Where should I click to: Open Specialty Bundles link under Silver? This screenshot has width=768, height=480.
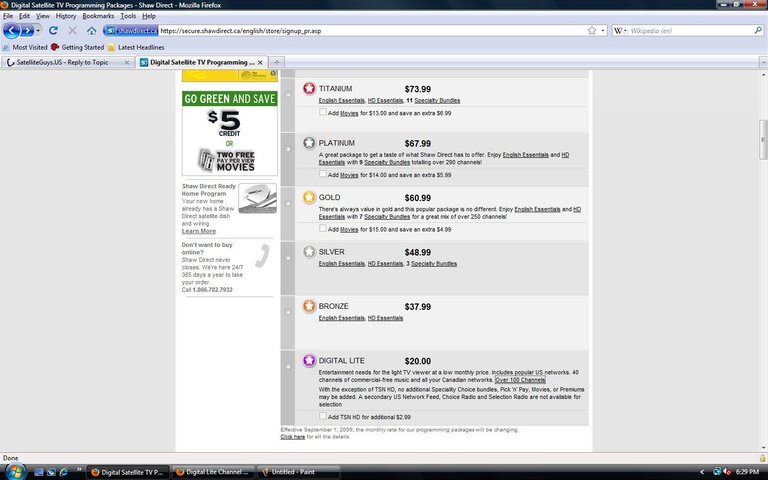tap(434, 264)
